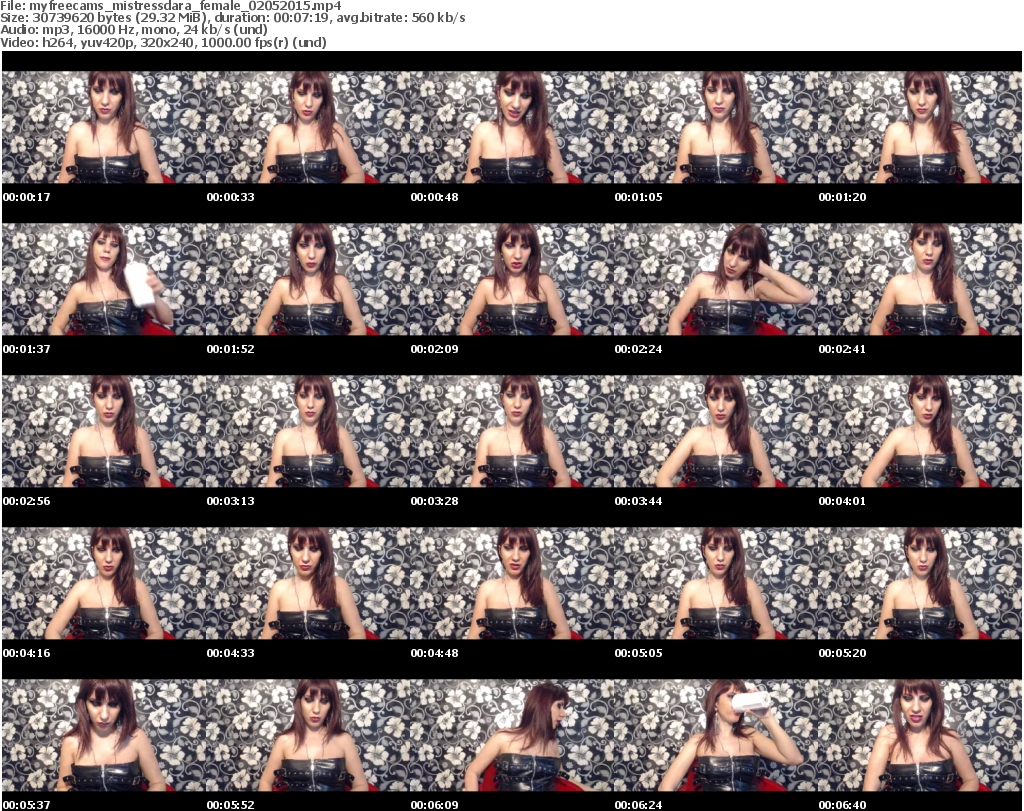Click the thumbnail at timestamp 00:06:09
The image size is (1024, 811).
[x=511, y=736]
